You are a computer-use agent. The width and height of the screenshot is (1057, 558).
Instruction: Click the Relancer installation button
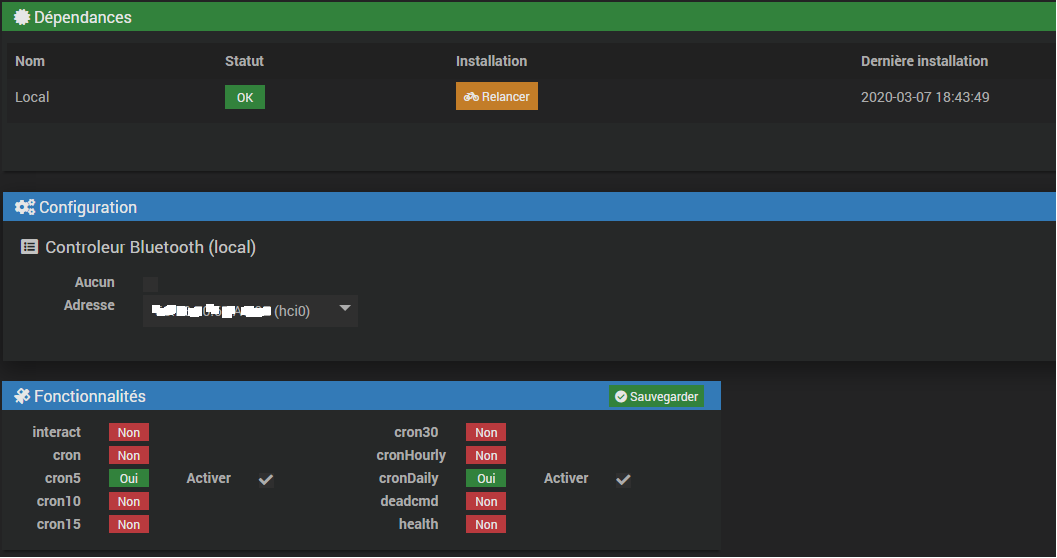click(x=497, y=97)
